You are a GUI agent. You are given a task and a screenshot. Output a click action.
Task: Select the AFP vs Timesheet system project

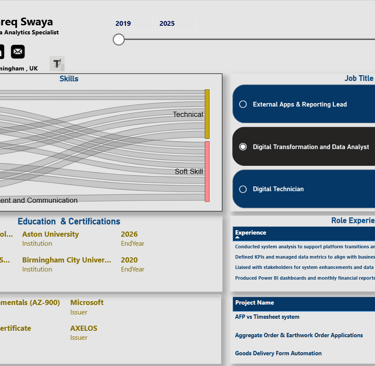coord(267,317)
